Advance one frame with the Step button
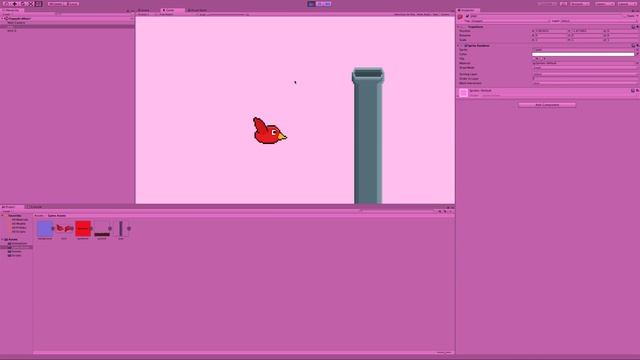Screen dimensions: 640x360 tap(327, 4)
